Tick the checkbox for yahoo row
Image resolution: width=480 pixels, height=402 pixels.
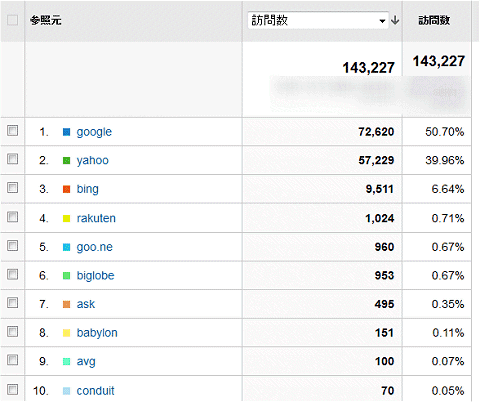(x=12, y=159)
